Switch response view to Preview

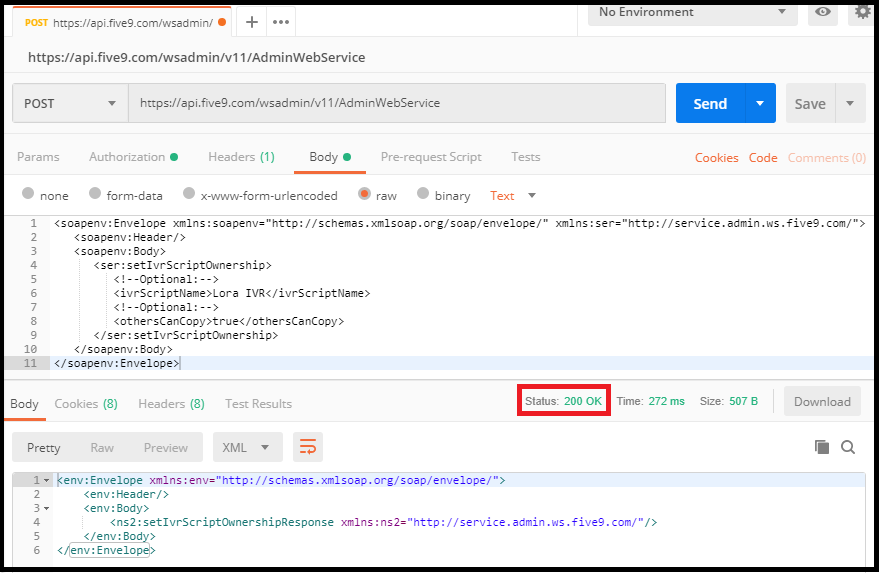(x=165, y=447)
